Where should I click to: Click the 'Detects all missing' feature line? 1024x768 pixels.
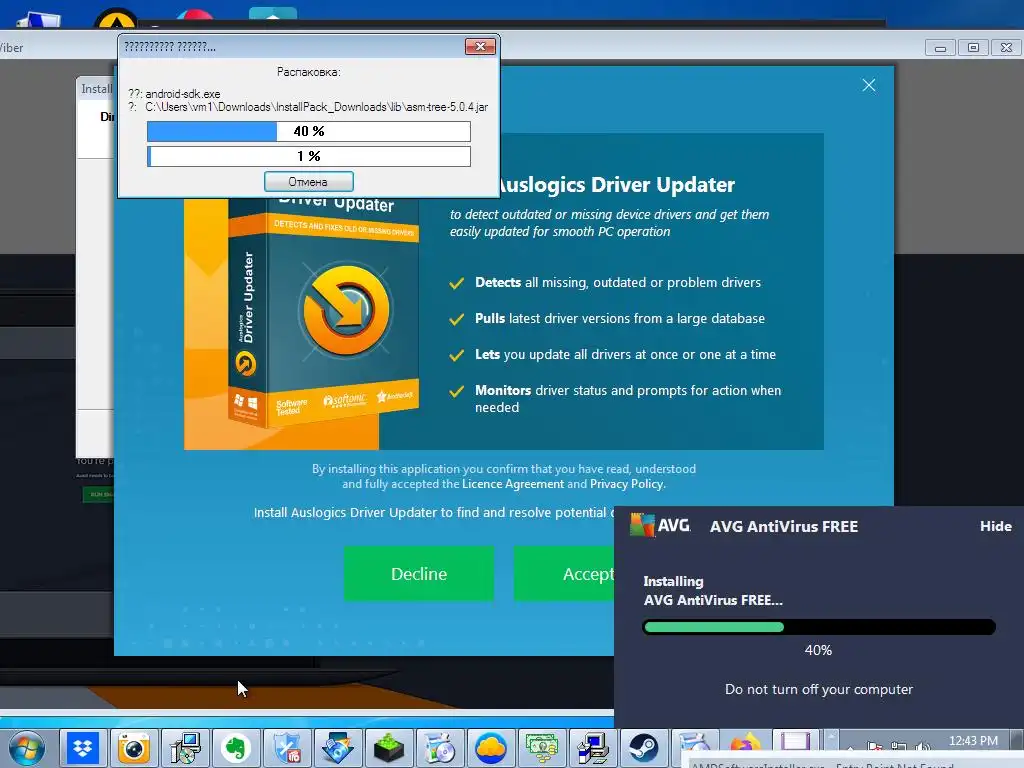click(x=618, y=282)
